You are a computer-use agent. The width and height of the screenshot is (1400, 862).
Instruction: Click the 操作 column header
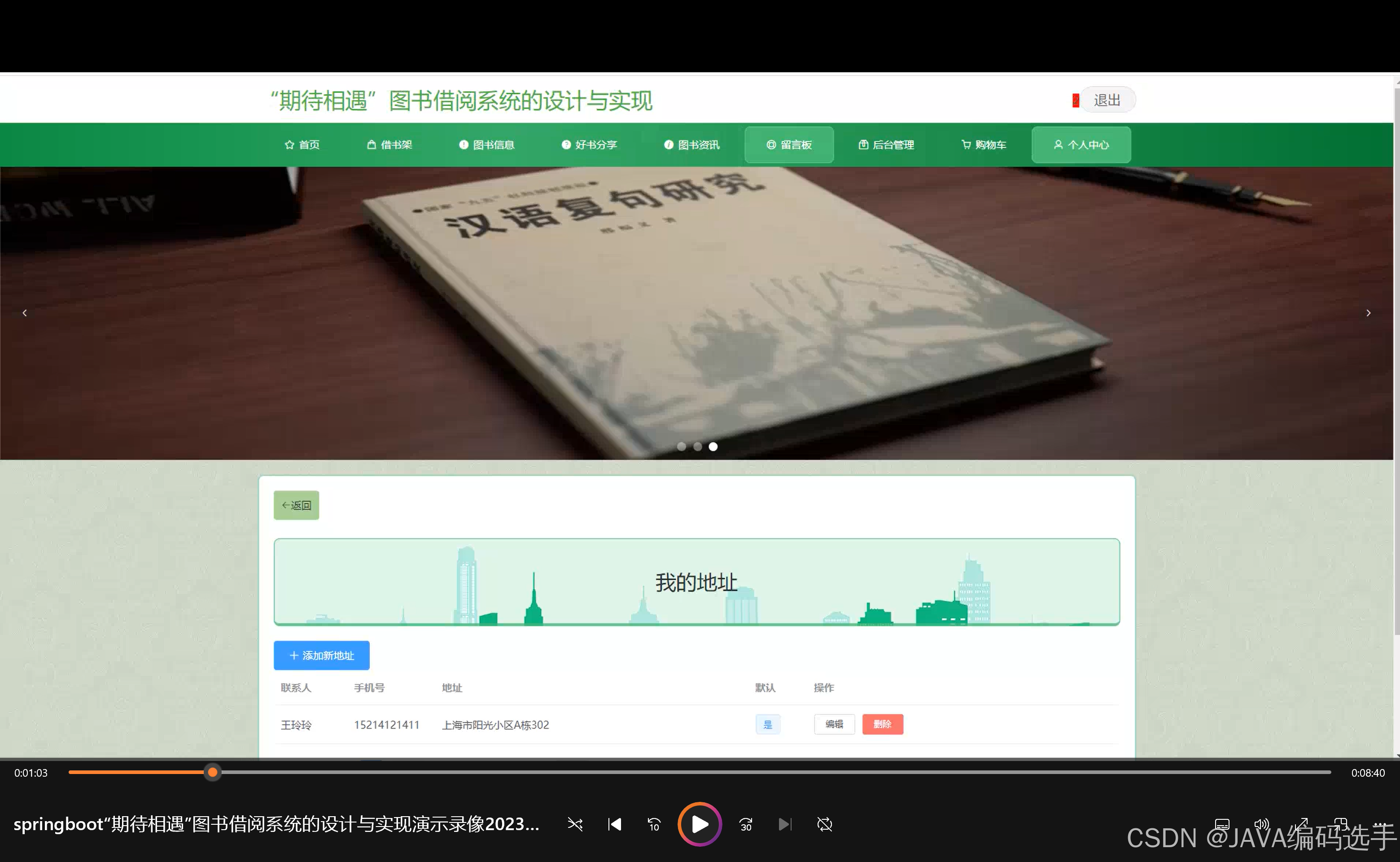[824, 687]
